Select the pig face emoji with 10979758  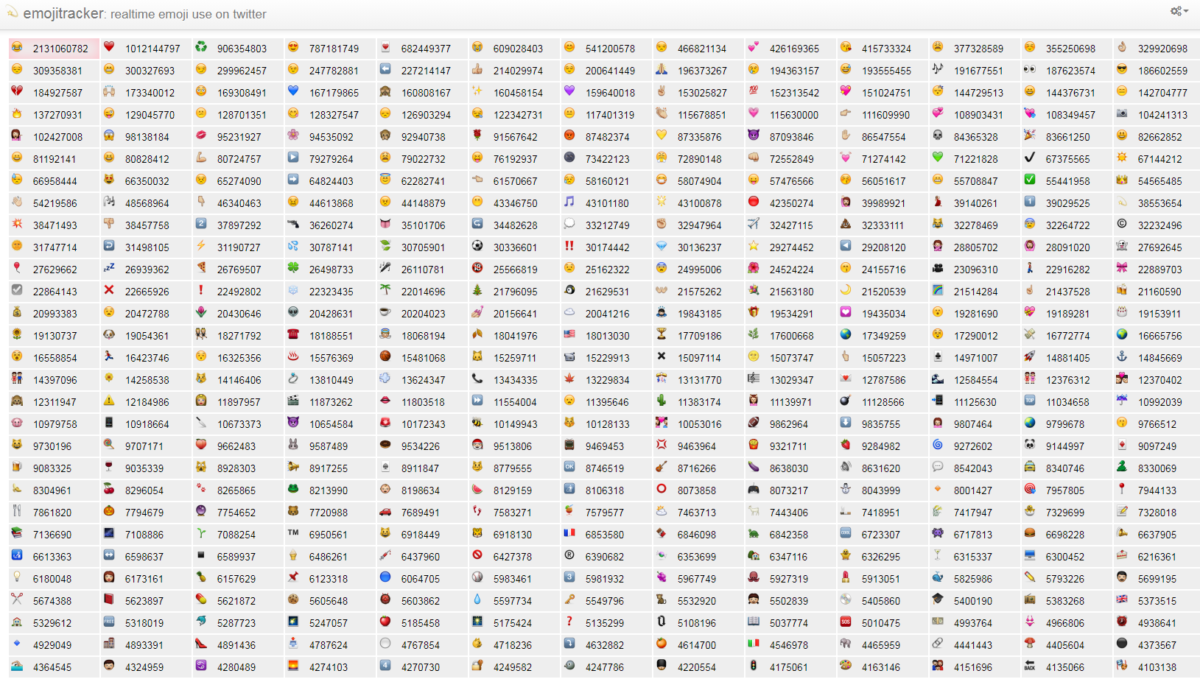point(17,422)
